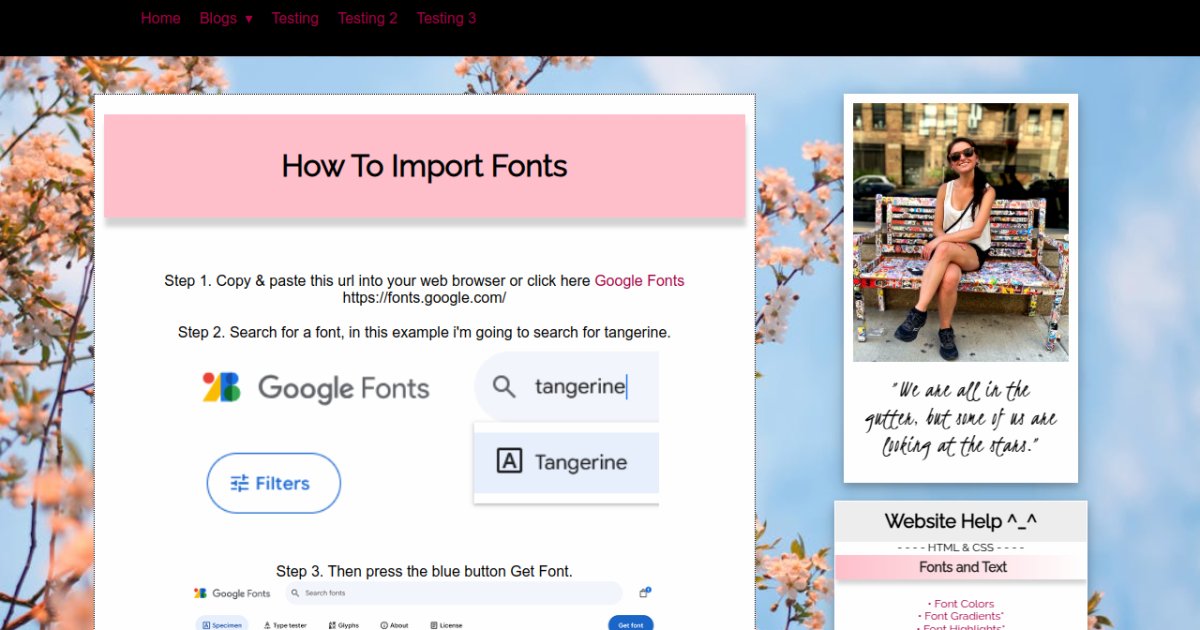Select the 'A' font icon beside Tangerine

tap(507, 462)
